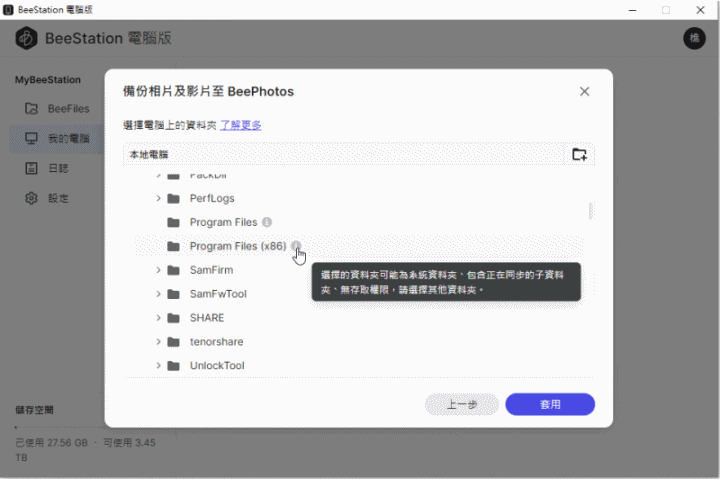
Task: Close the BeeStation window
Action: point(700,10)
